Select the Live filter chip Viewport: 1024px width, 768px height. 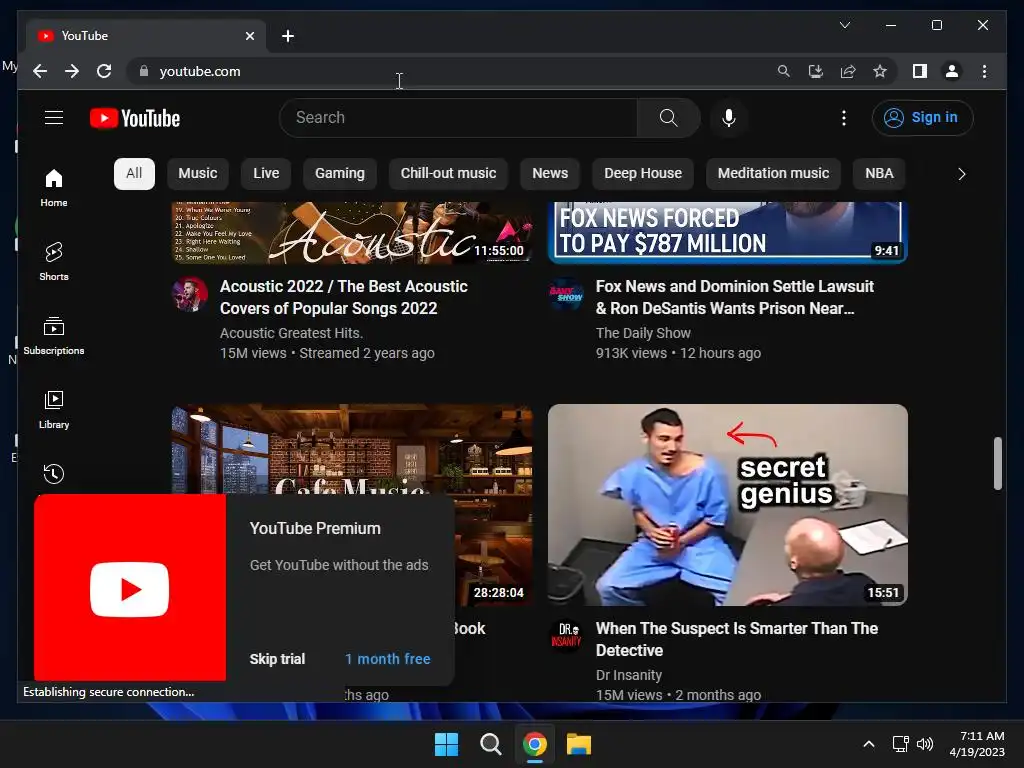click(x=266, y=173)
